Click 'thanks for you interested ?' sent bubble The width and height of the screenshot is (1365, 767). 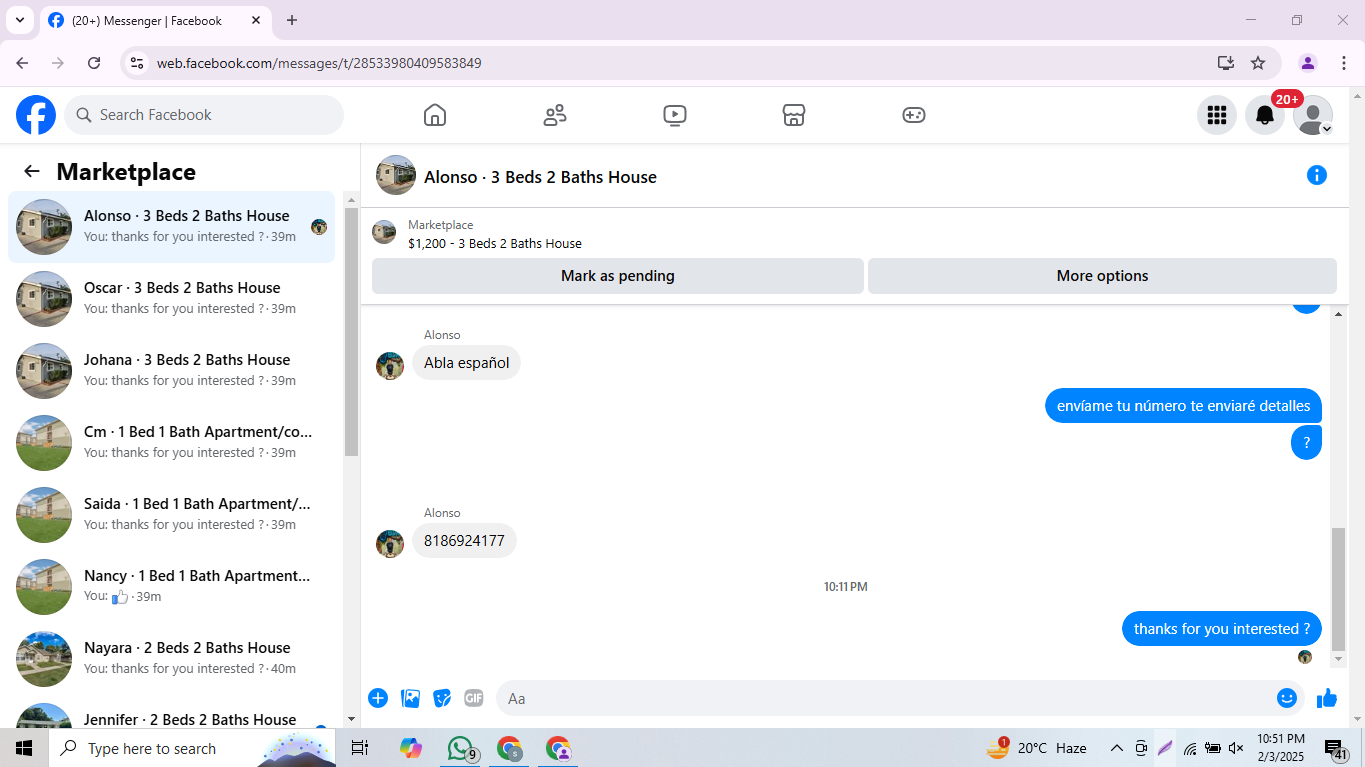[1222, 629]
